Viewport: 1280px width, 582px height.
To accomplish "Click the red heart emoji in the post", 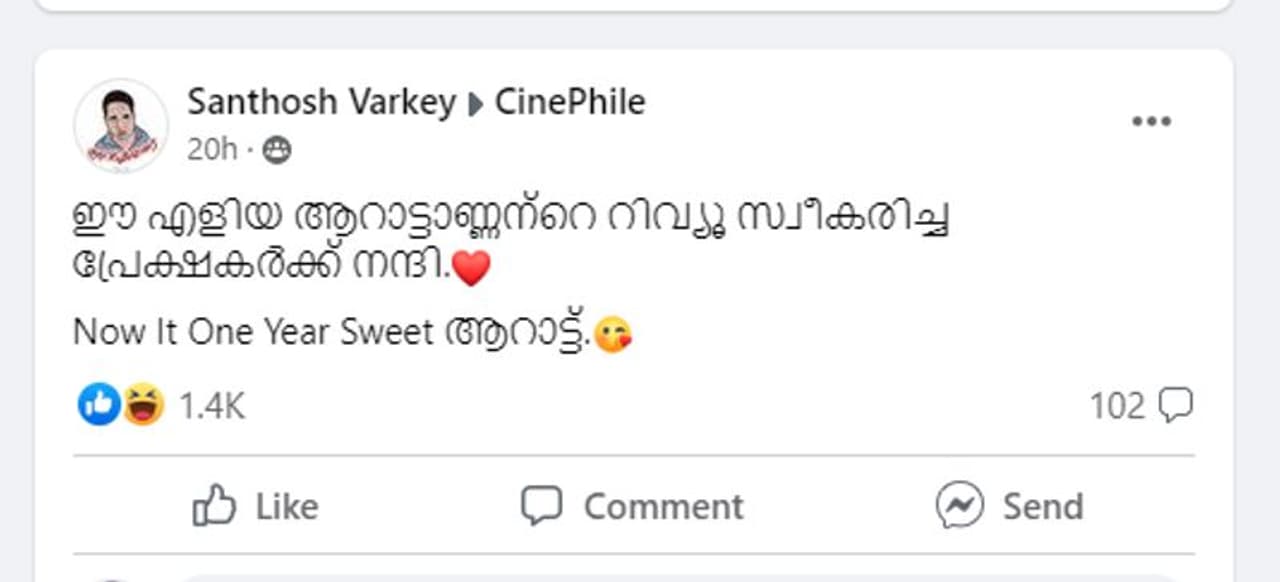I will (x=472, y=268).
